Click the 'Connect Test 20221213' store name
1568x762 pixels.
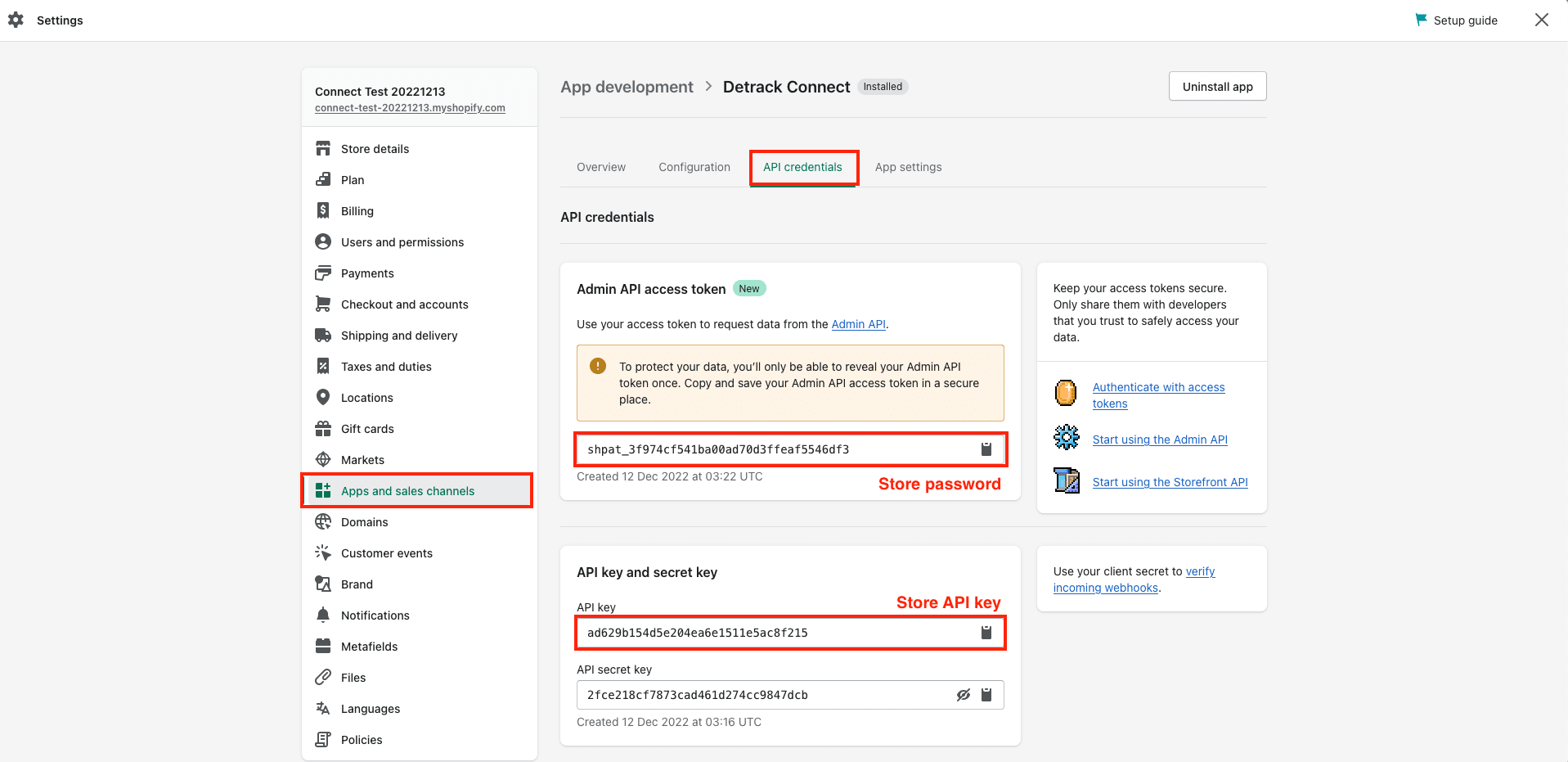pyautogui.click(x=380, y=92)
